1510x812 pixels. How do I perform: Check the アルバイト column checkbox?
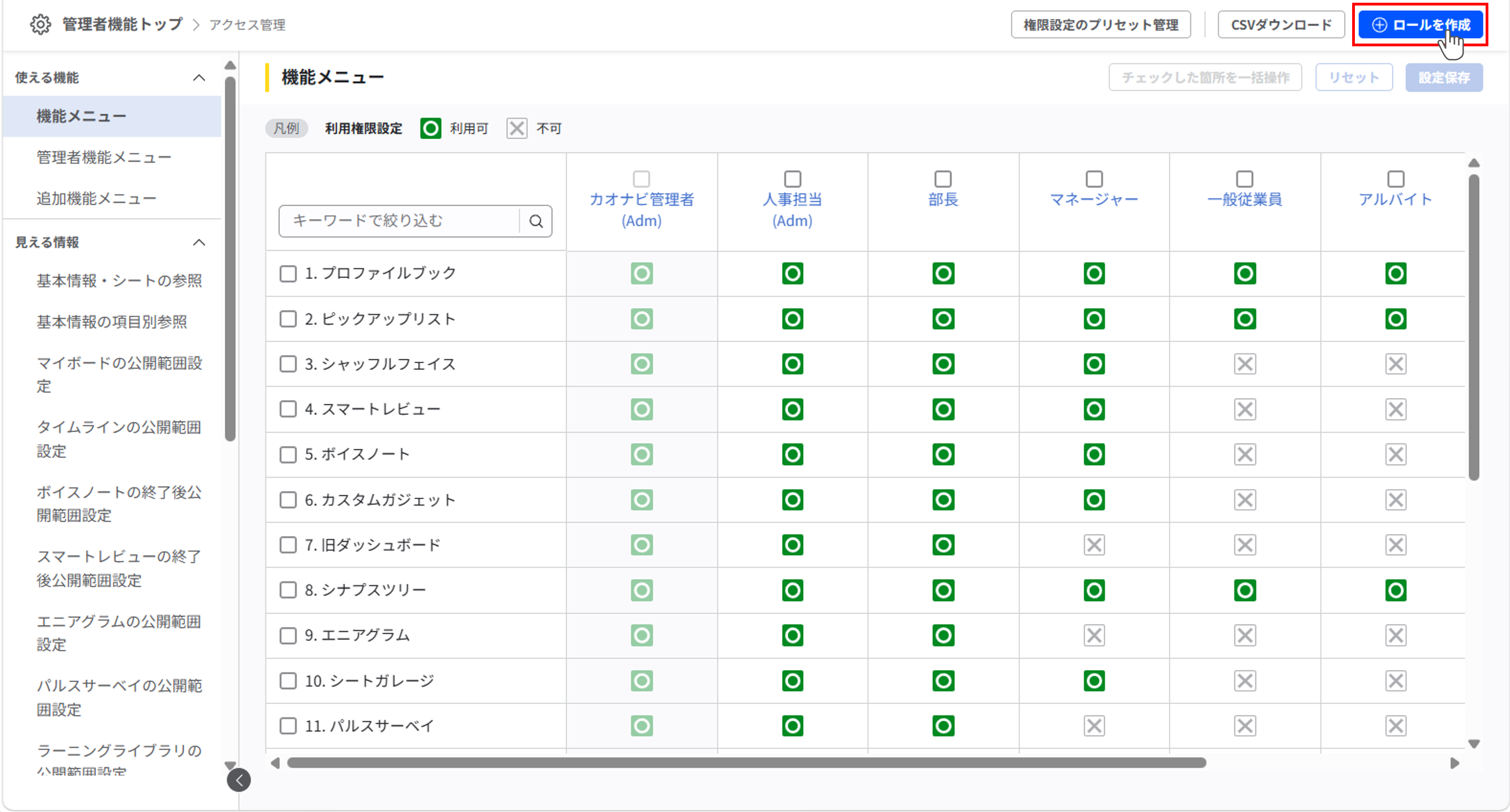(x=1396, y=179)
